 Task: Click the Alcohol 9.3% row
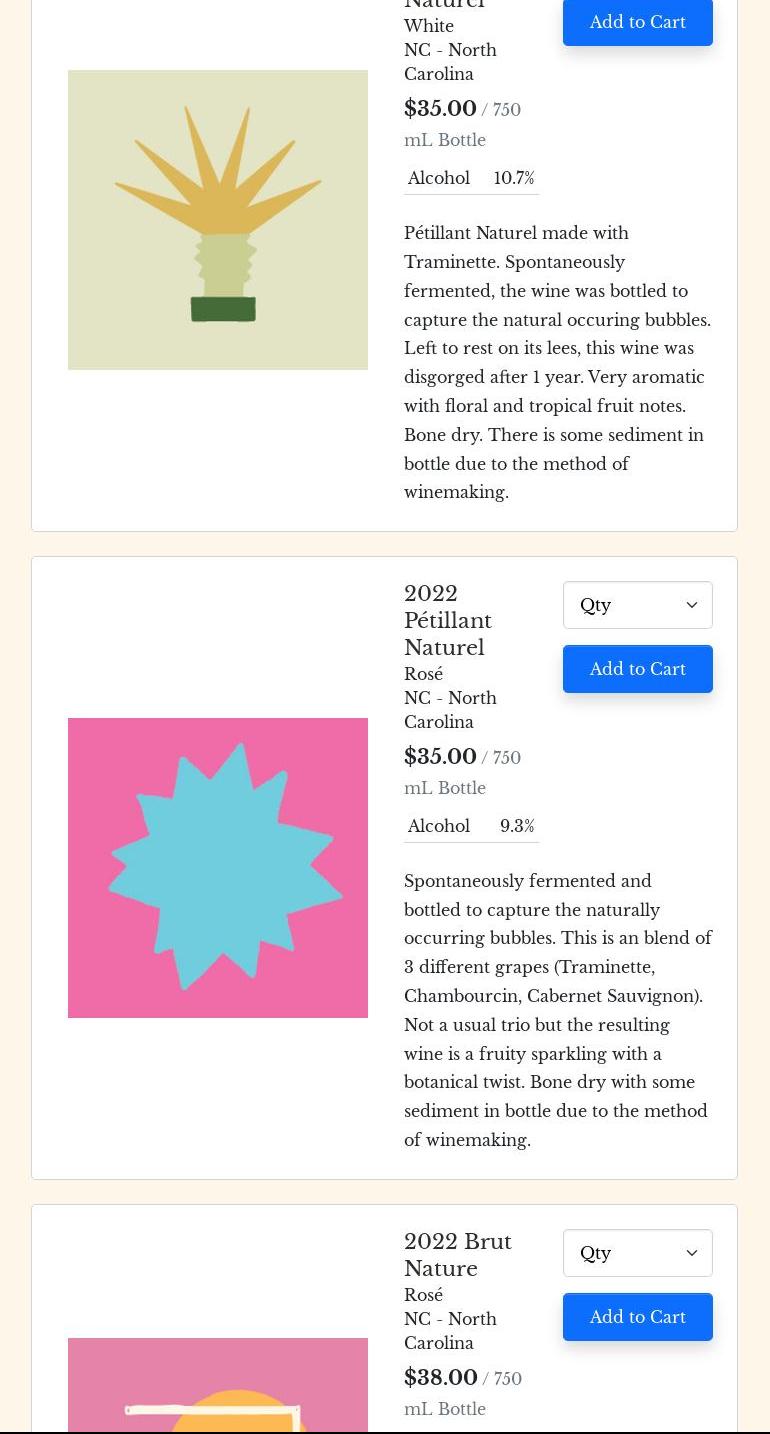tap(471, 826)
